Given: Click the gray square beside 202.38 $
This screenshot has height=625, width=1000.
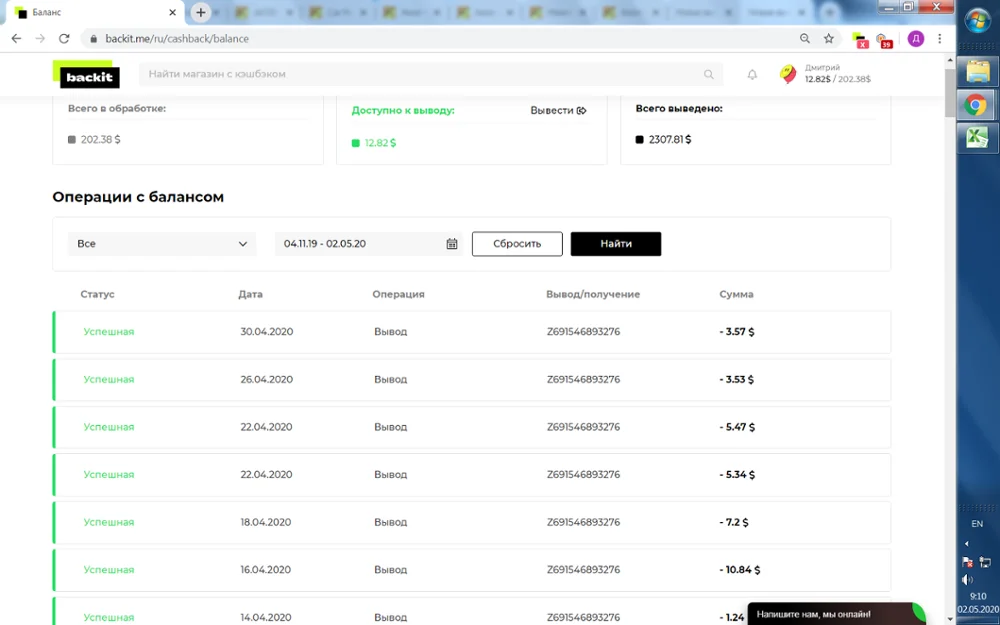Looking at the screenshot, I should 71,140.
